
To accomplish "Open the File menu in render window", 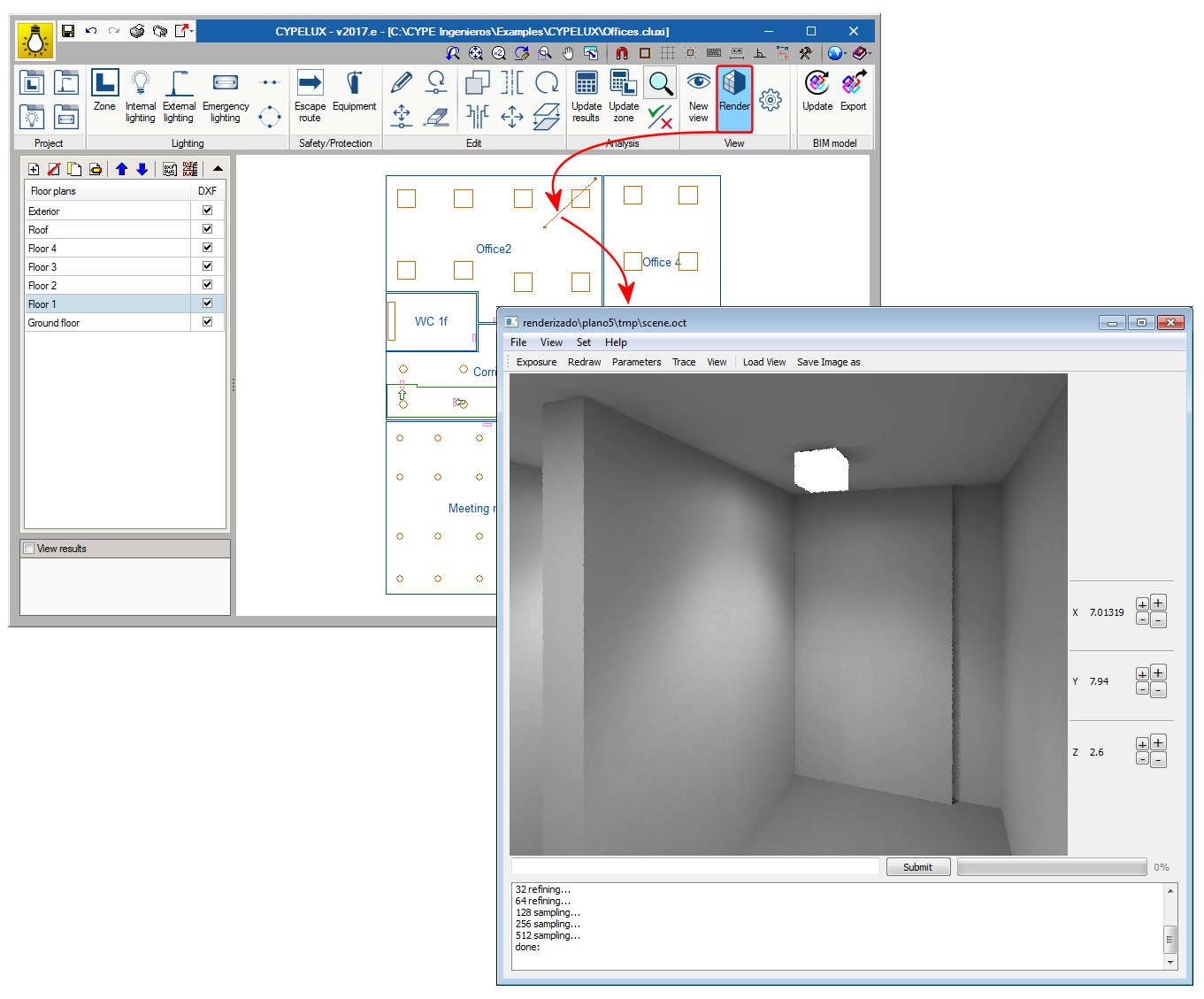I will [518, 342].
